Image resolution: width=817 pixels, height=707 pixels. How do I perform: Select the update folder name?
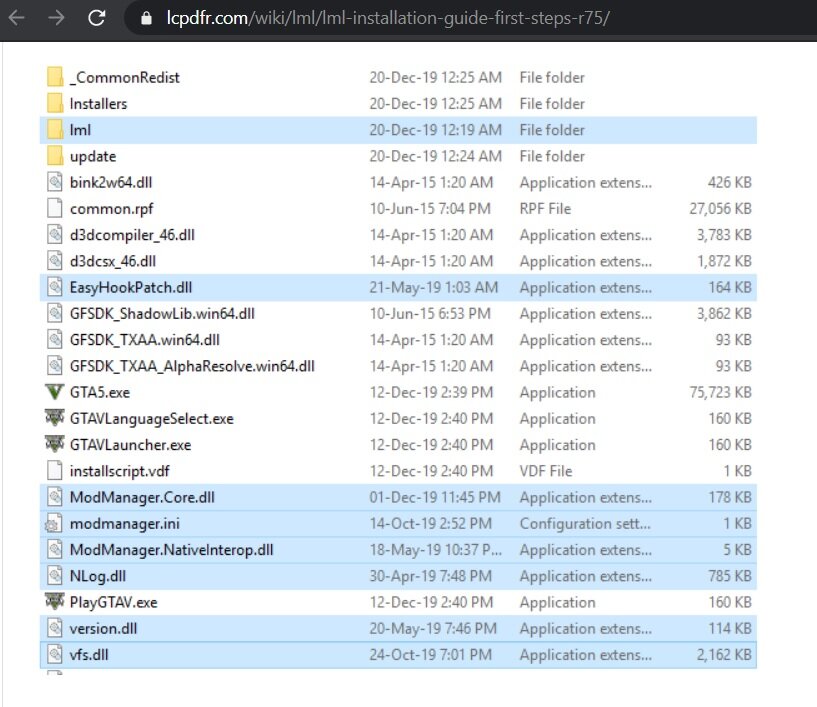(93, 156)
